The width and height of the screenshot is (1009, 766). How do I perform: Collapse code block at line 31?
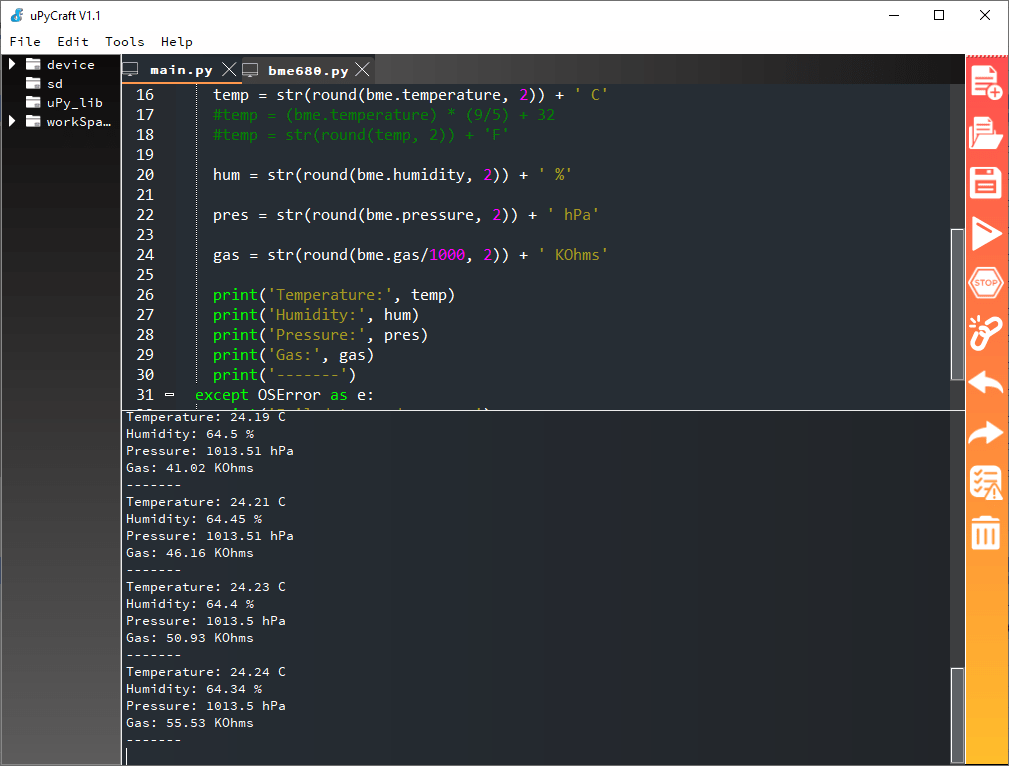[x=169, y=395]
